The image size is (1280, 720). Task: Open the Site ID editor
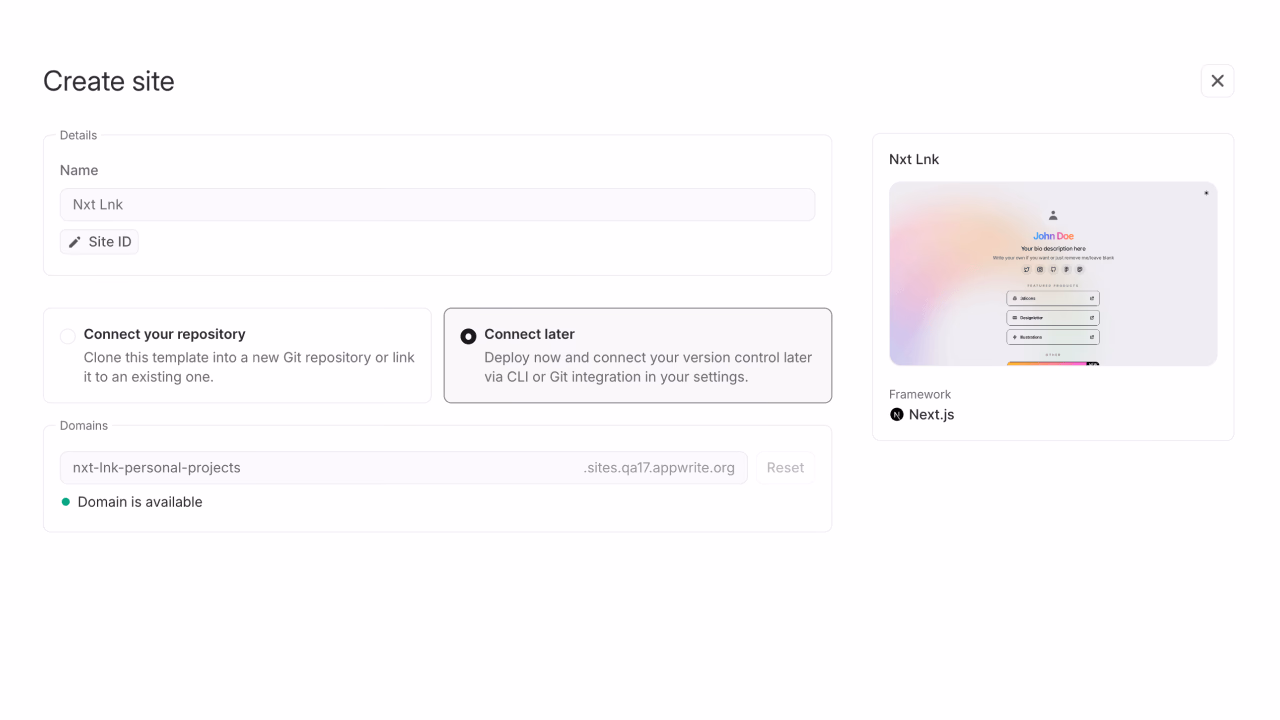coord(99,242)
